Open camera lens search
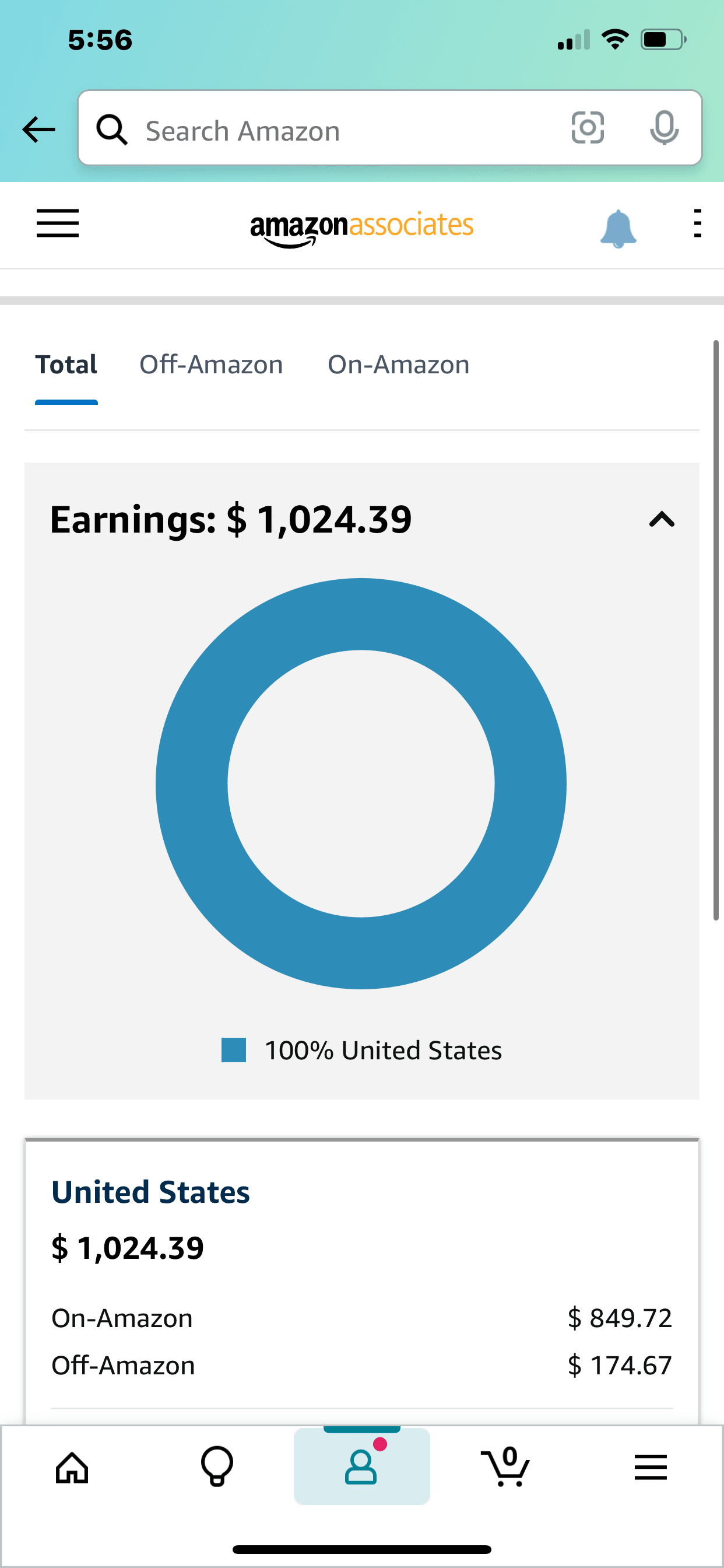The height and width of the screenshot is (1568, 724). coord(587,128)
